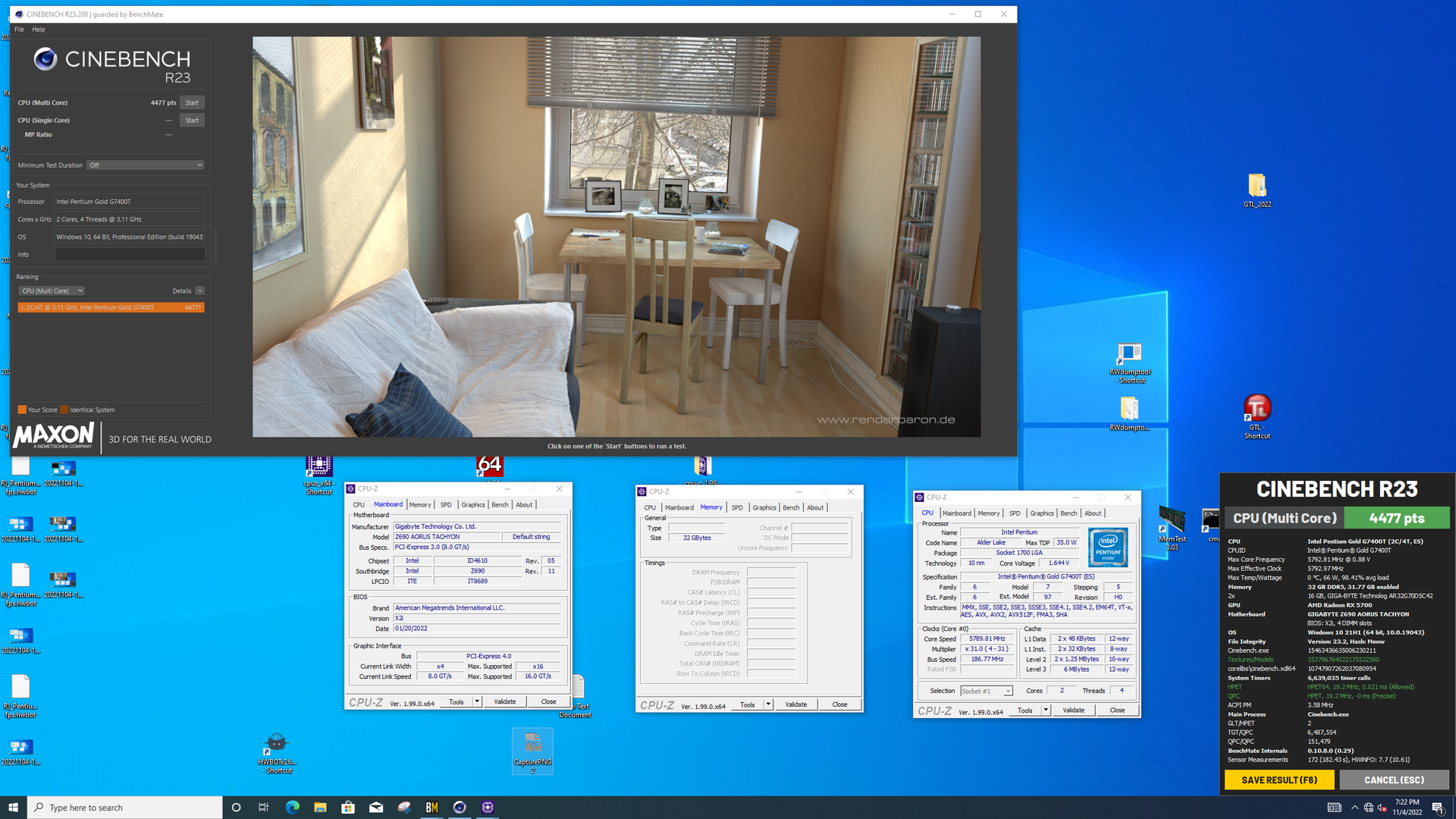Select the Pentium Gold G7400T ranking row
1456x819 pixels.
(x=111, y=307)
